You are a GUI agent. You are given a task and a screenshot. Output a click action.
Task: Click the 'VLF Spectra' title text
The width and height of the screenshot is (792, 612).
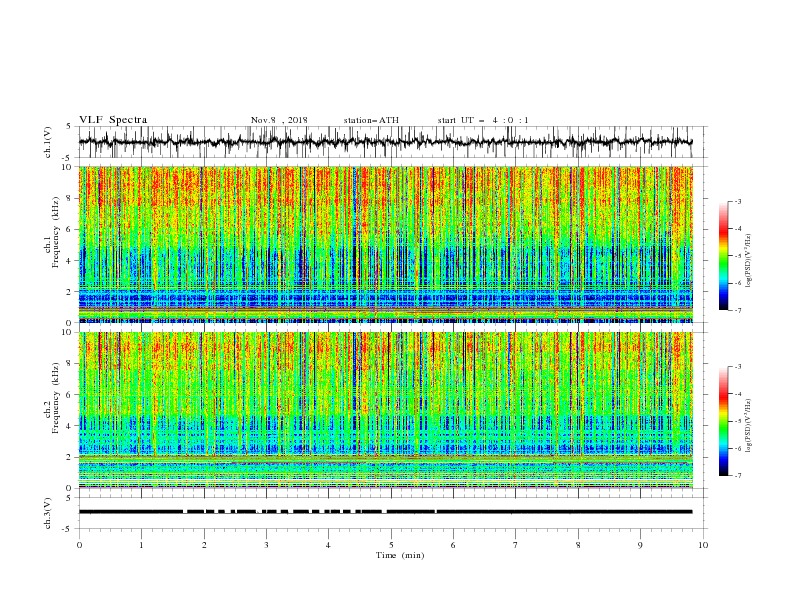(x=113, y=120)
